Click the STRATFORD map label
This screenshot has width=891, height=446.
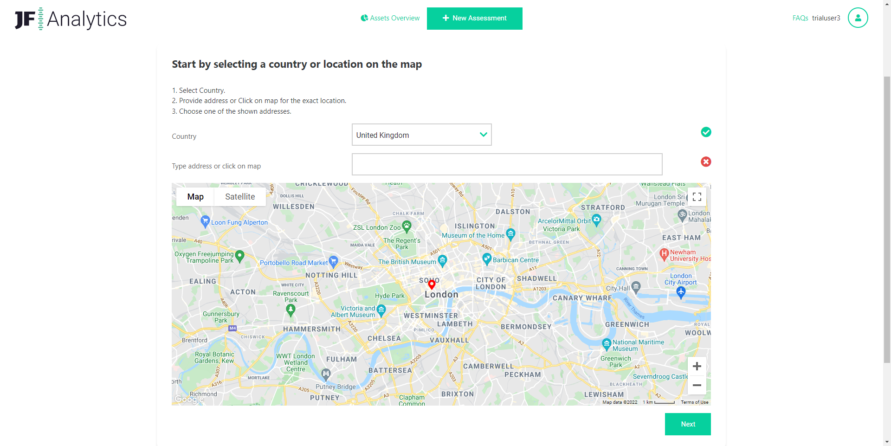[x=603, y=207]
